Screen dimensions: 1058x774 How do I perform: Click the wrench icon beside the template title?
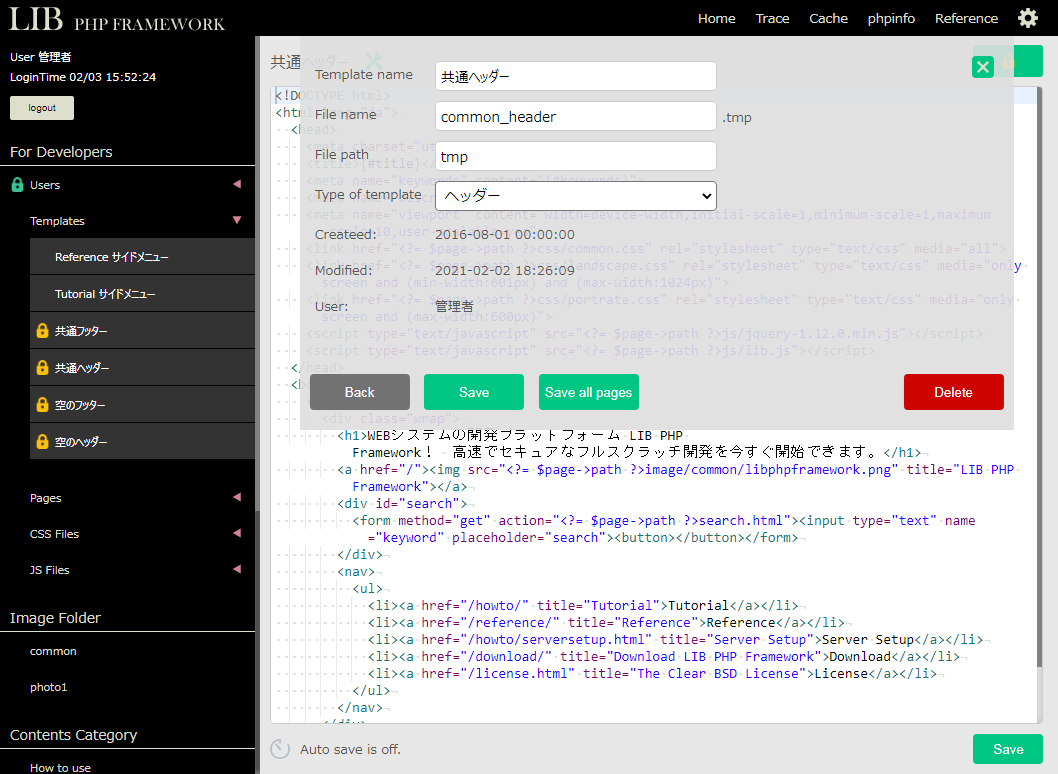click(x=374, y=62)
